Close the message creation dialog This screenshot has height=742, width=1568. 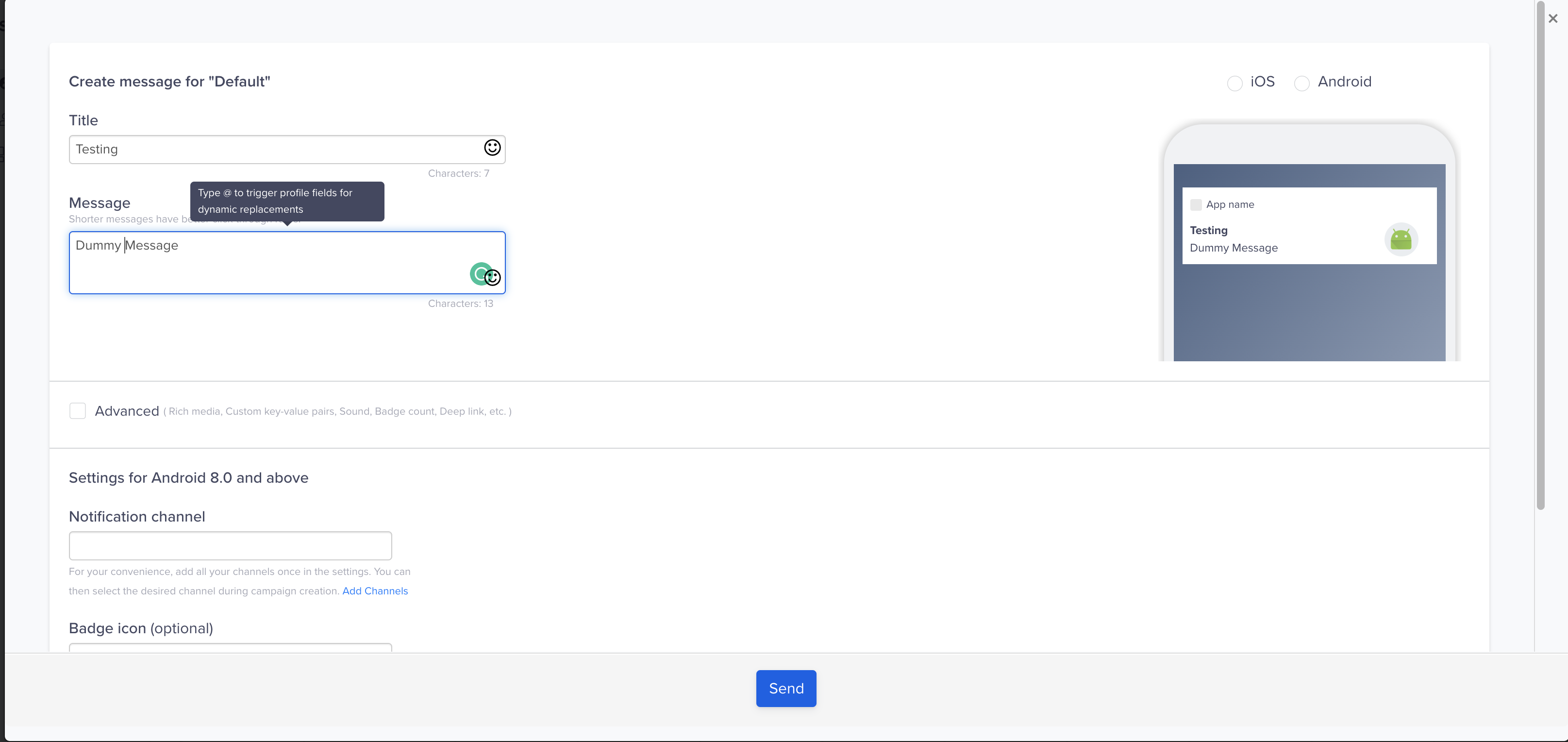tap(1552, 17)
